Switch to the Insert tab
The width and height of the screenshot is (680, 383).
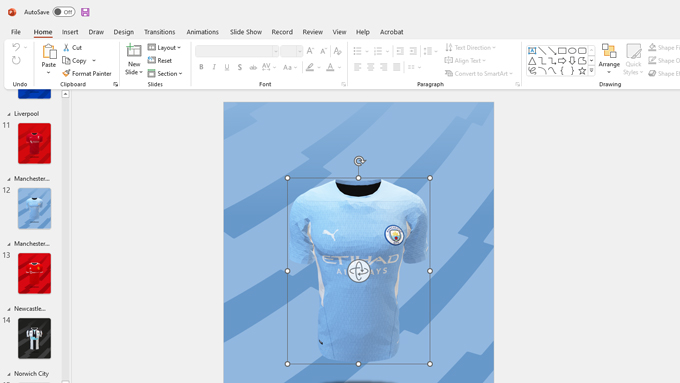70,32
